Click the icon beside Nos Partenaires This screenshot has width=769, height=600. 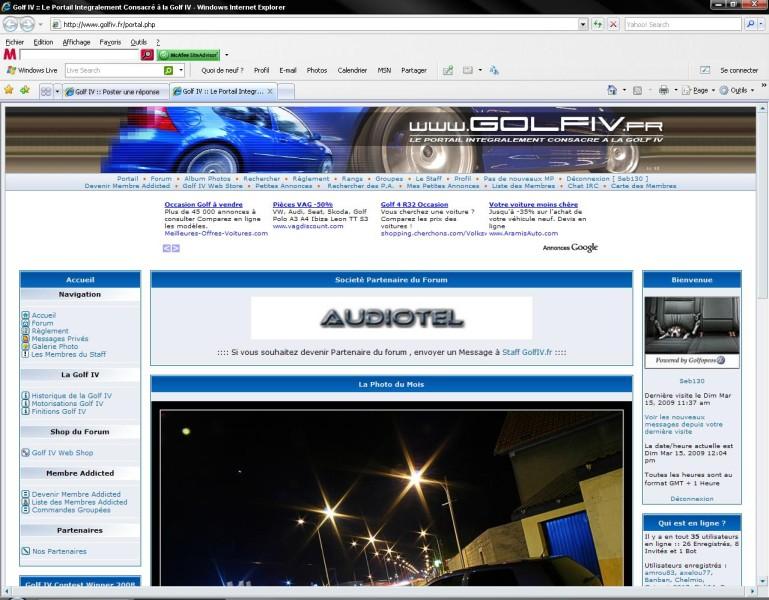[26, 551]
